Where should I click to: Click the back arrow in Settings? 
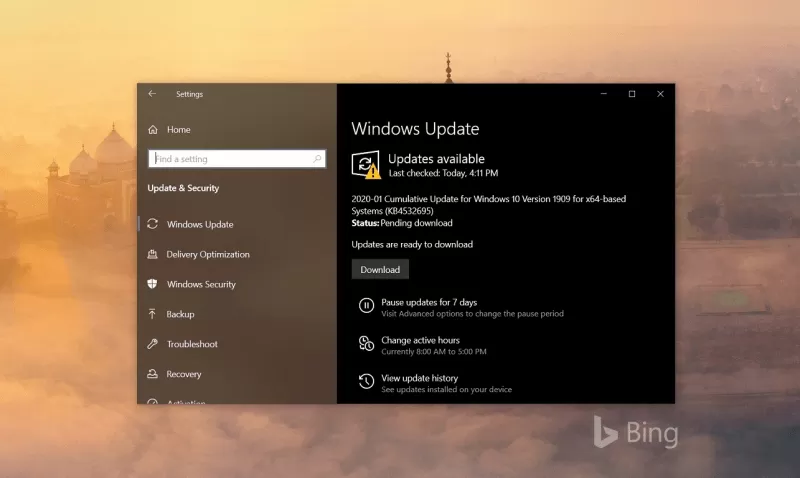pos(152,94)
